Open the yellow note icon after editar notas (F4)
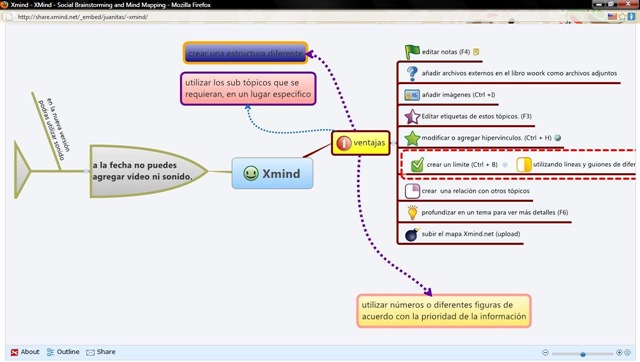The width and height of the screenshot is (640, 362). pyautogui.click(x=476, y=52)
